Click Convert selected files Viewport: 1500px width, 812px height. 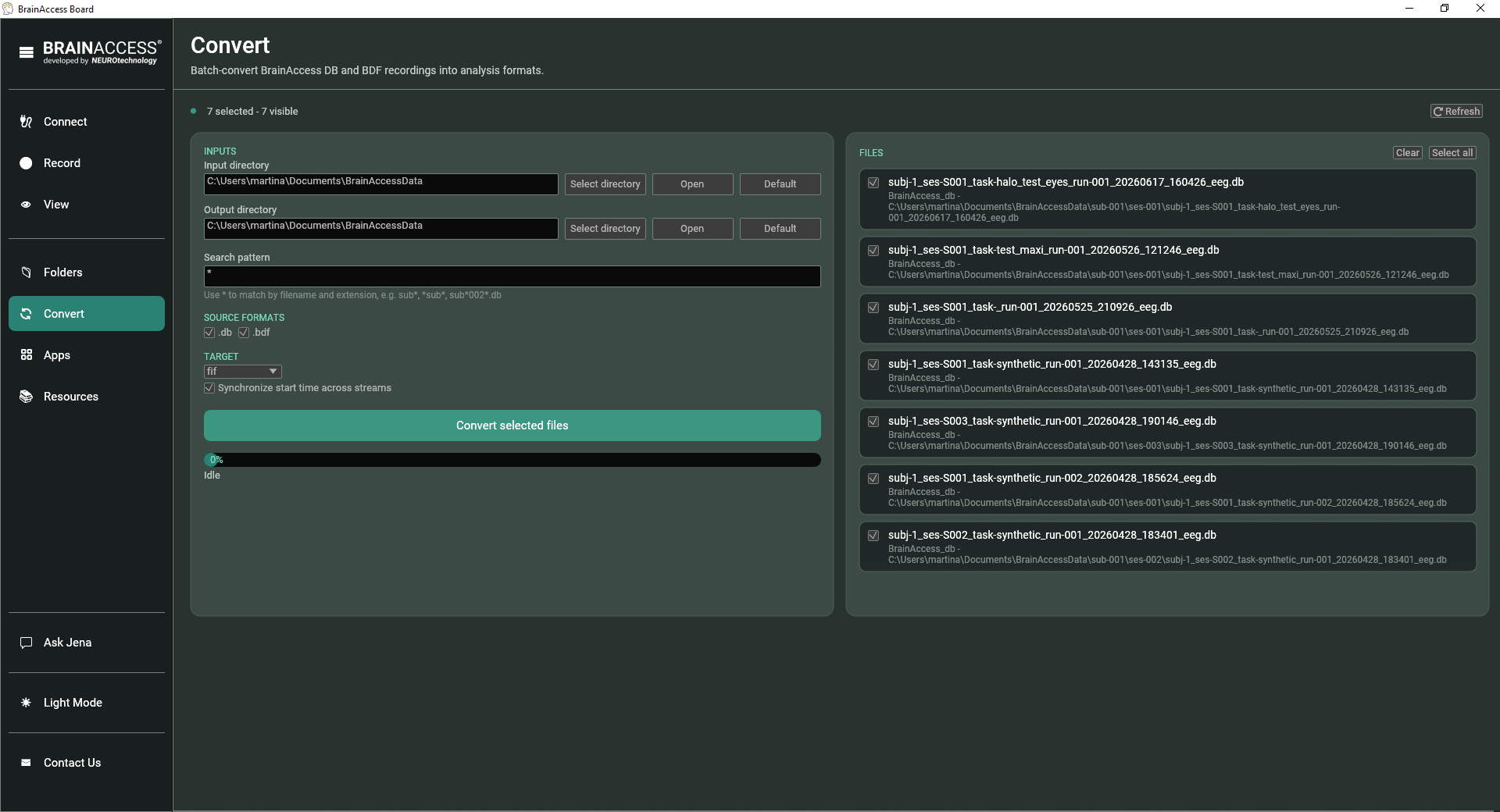point(512,426)
